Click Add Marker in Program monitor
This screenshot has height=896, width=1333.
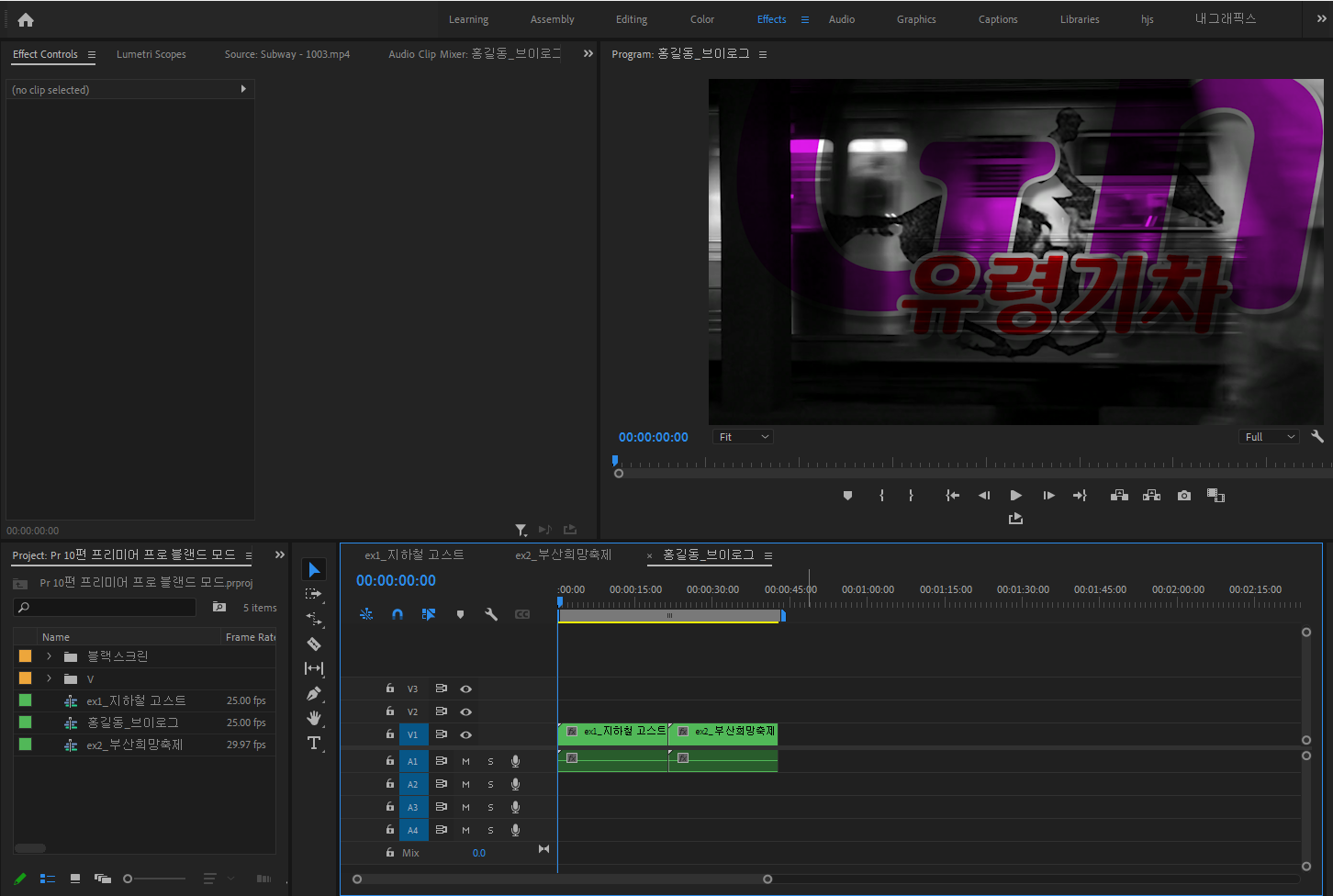pos(847,496)
